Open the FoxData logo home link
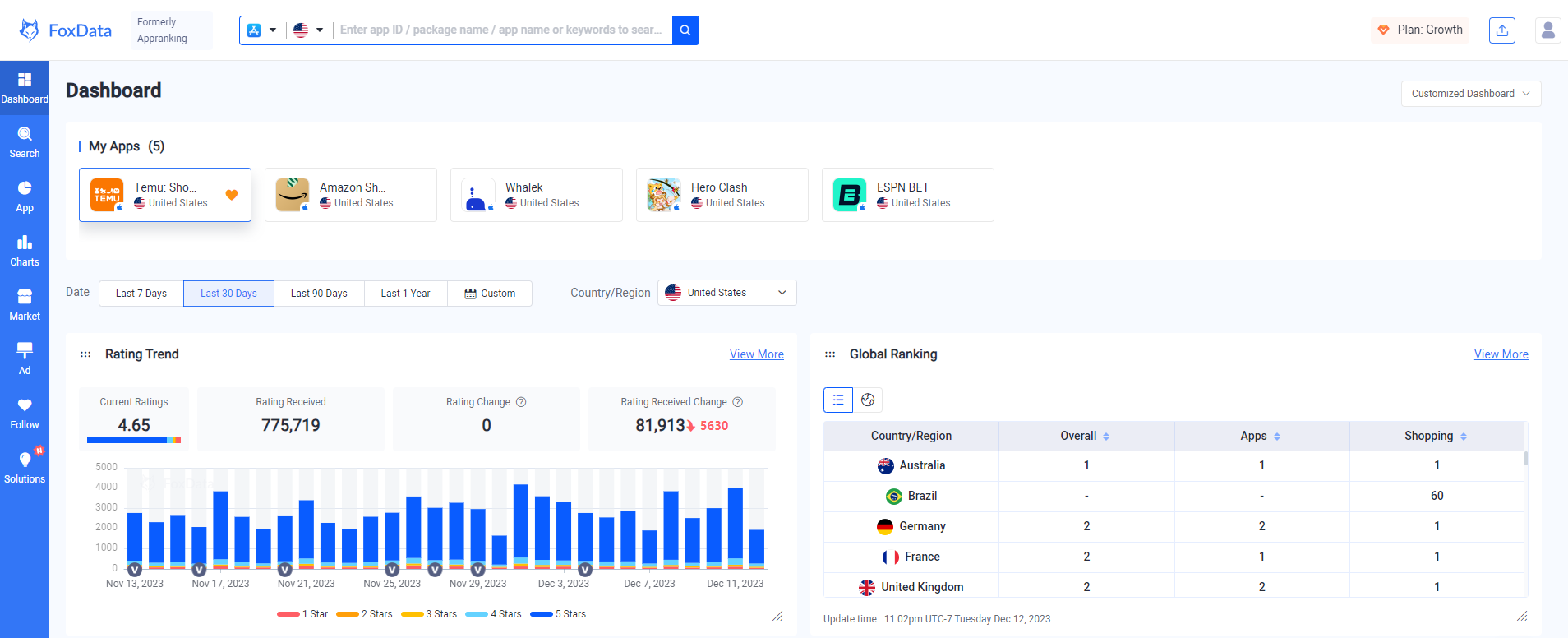1568x638 pixels. (65, 30)
